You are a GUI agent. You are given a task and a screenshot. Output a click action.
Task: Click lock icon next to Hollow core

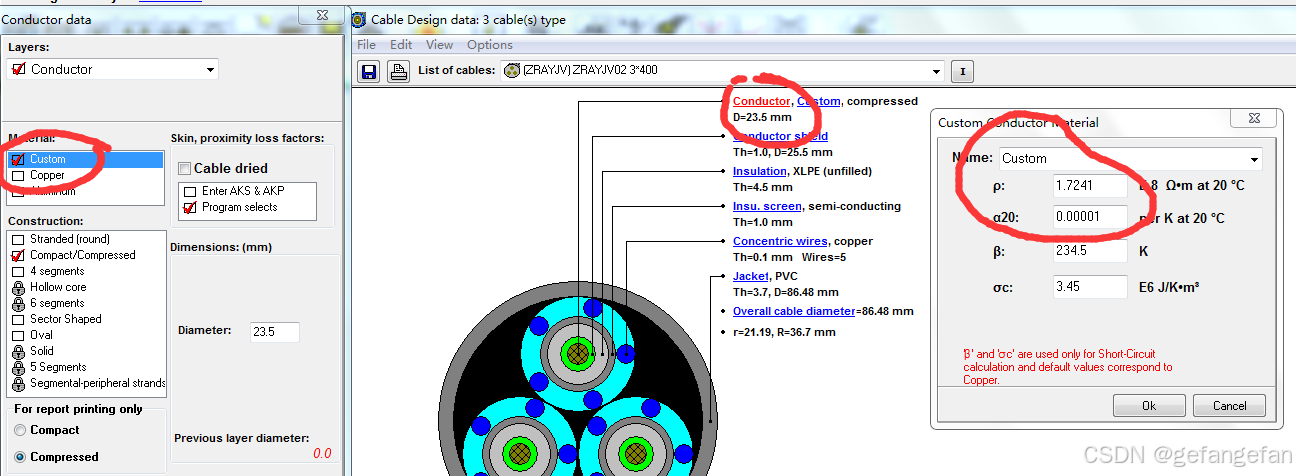coord(18,287)
